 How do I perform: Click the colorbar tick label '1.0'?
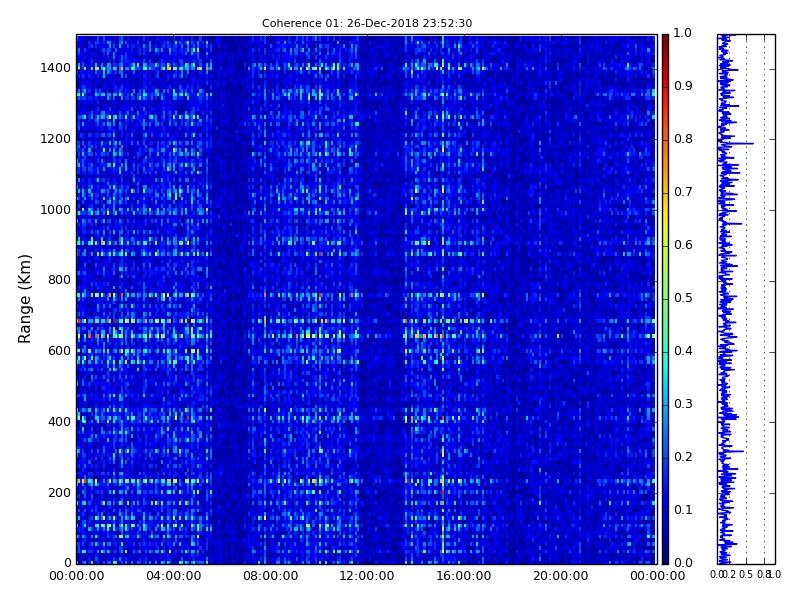click(683, 33)
